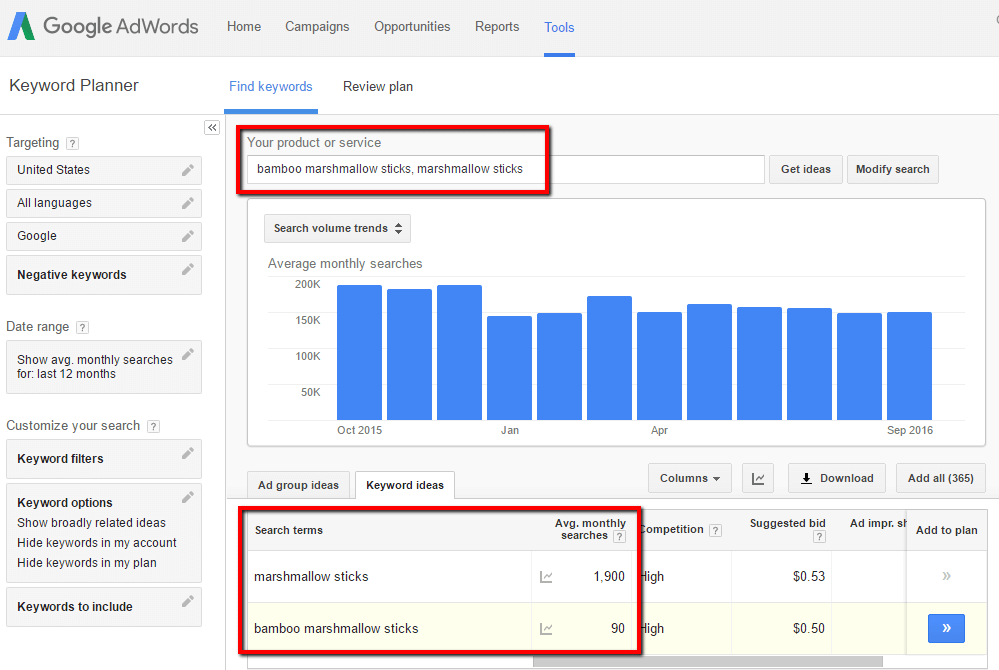999x670 pixels.
Task: Show trend chart for bamboo marshmallow sticks
Action: 546,629
